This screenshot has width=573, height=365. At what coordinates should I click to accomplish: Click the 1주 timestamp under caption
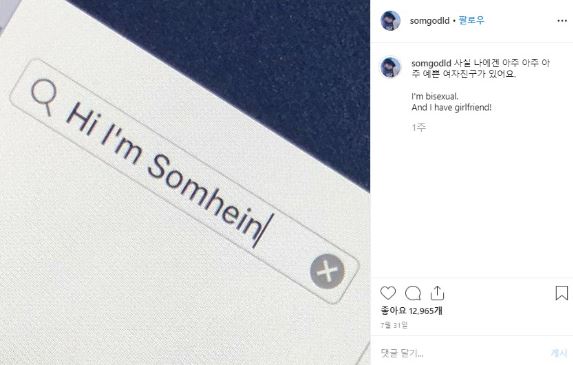click(x=419, y=127)
